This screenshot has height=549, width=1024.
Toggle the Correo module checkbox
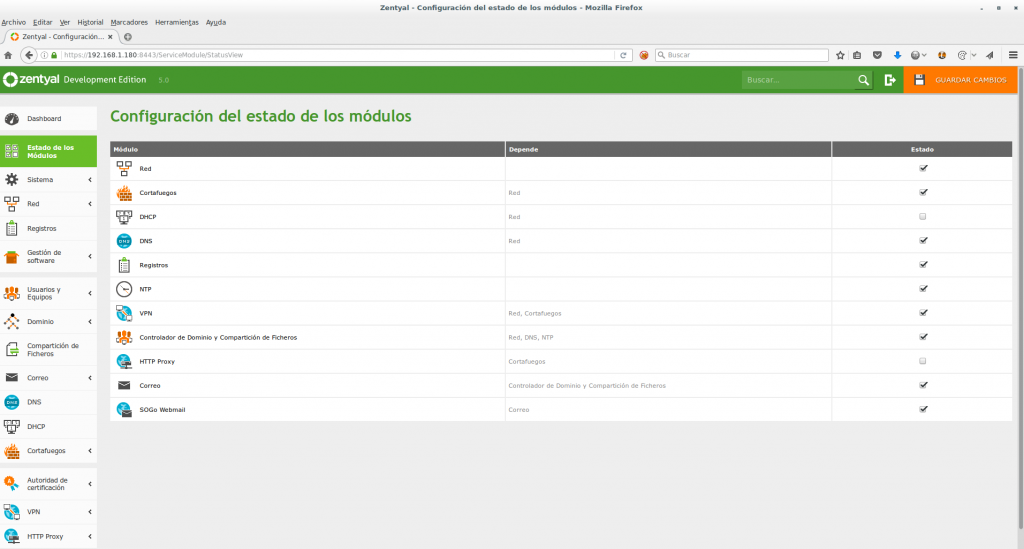click(923, 385)
